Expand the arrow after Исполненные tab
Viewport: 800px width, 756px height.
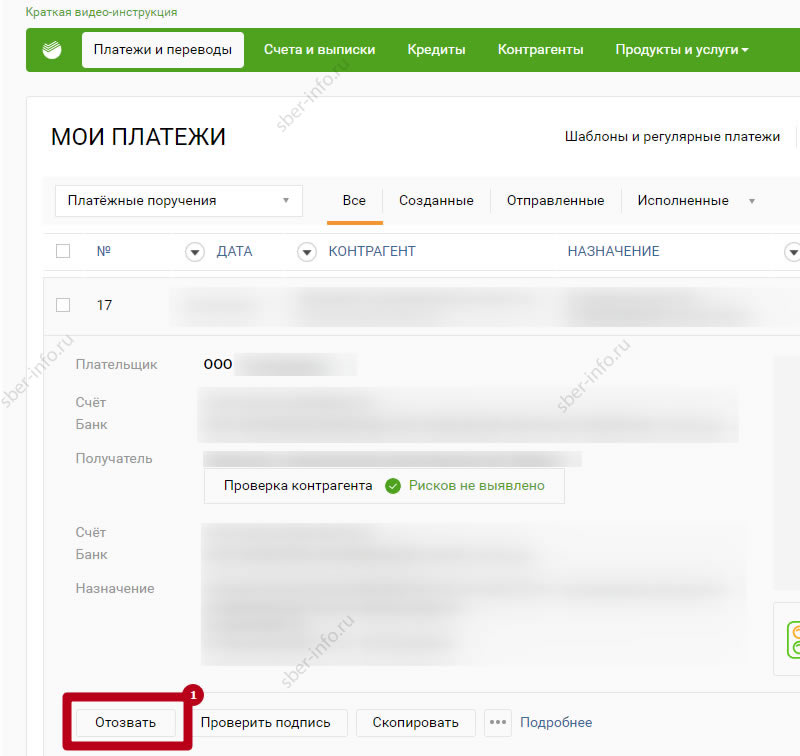point(752,201)
